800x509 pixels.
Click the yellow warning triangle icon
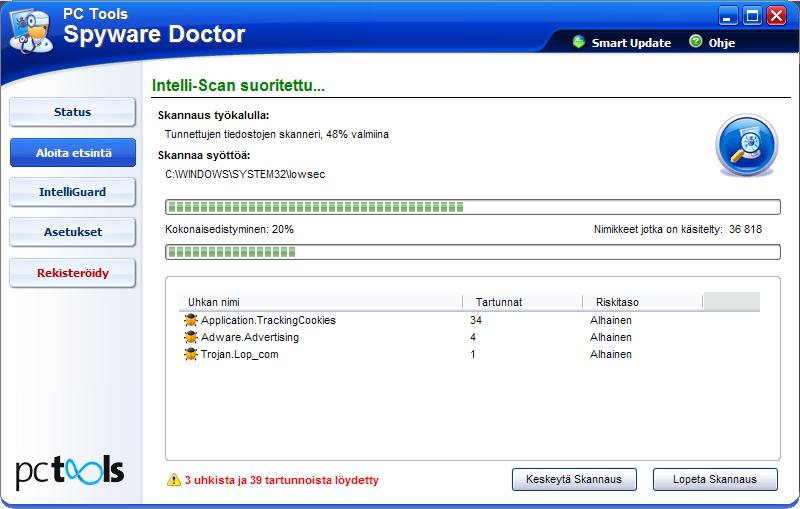pyautogui.click(x=174, y=480)
